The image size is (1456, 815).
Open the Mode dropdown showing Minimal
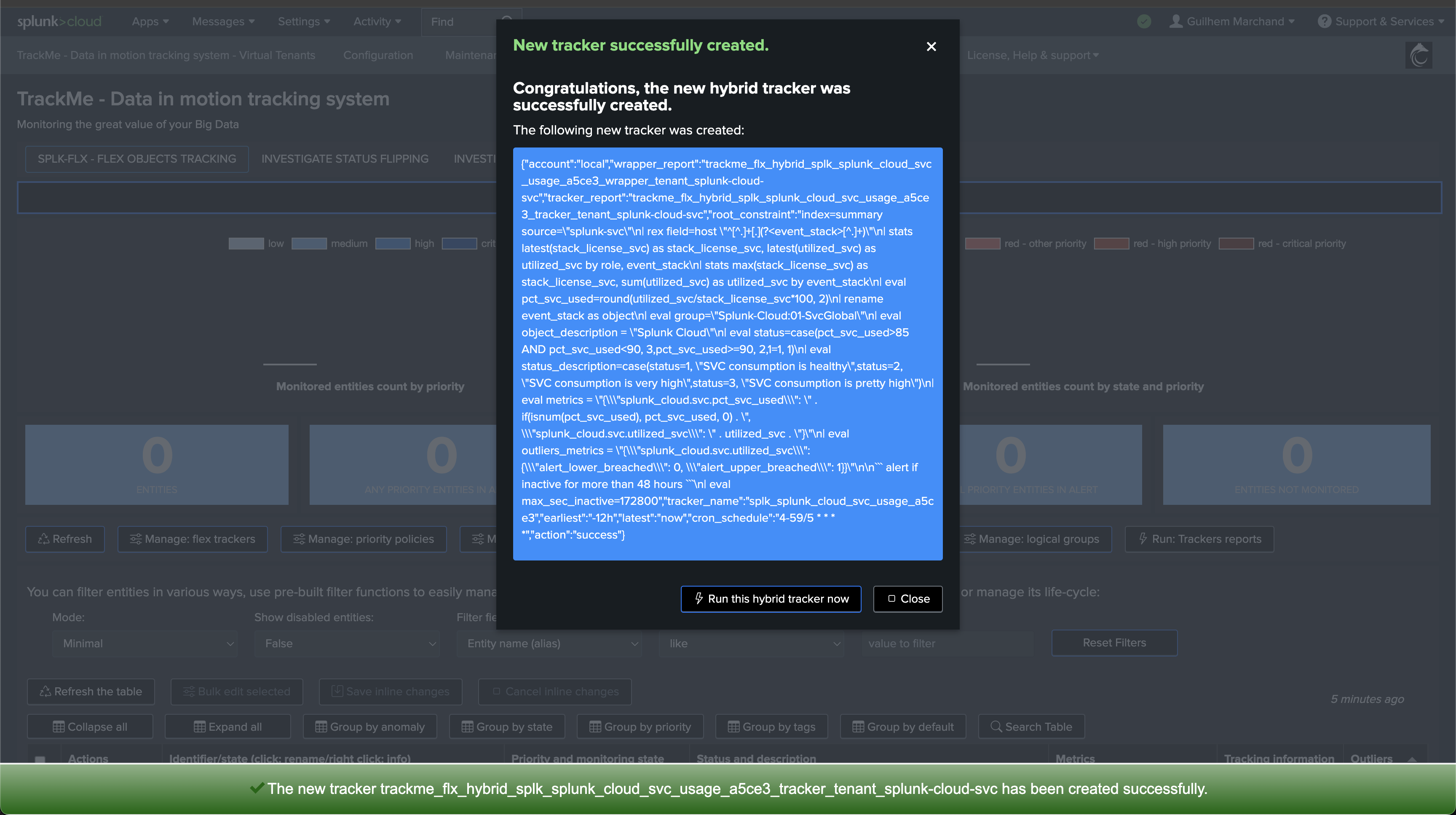point(145,643)
